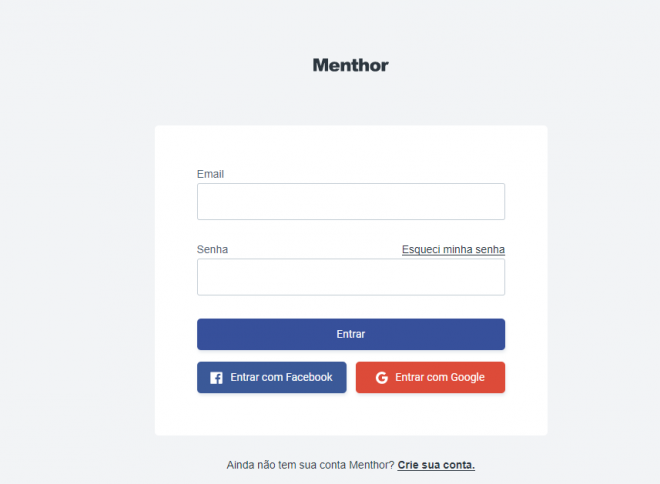Click the Senha field label
Viewport: 660px width, 484px height.
213,250
